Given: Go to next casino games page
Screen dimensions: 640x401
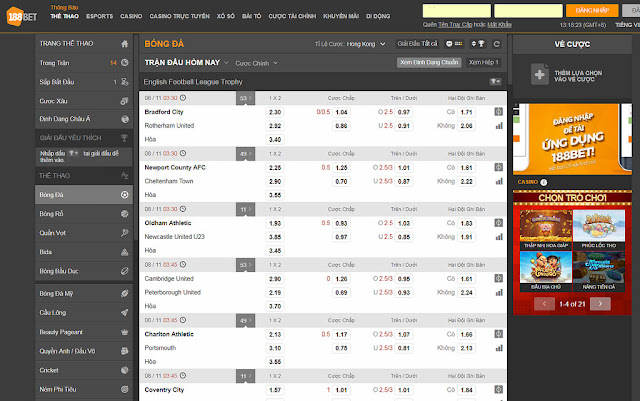Looking at the screenshot, I should 600,304.
